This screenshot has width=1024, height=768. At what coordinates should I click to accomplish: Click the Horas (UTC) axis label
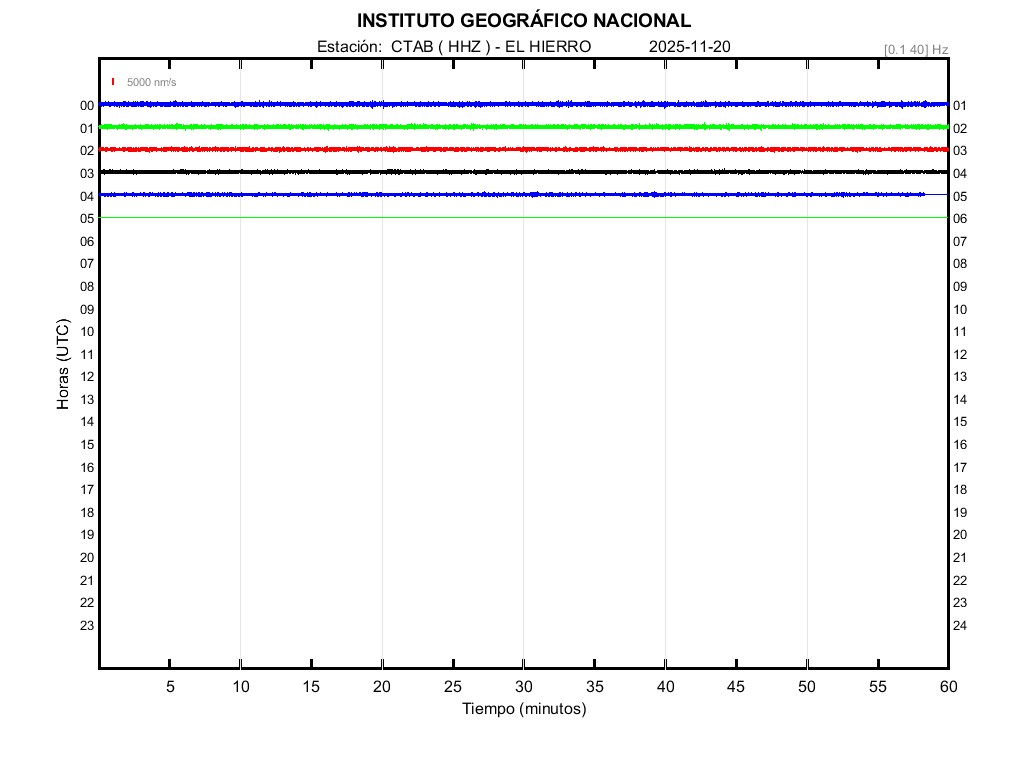click(x=63, y=365)
